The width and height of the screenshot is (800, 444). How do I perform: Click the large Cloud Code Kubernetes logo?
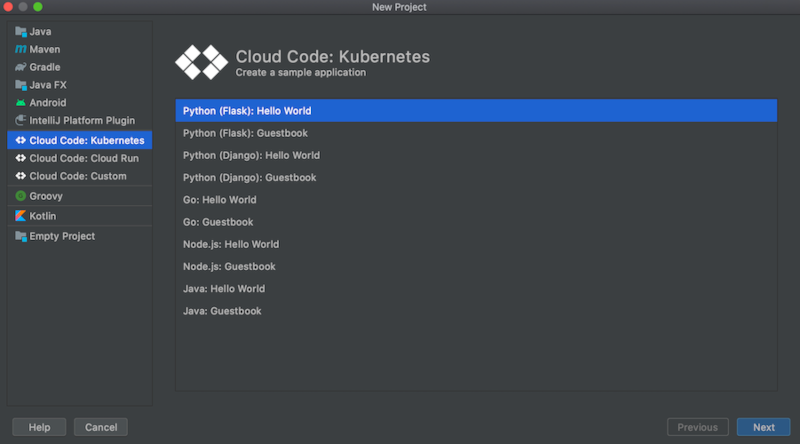coord(201,62)
